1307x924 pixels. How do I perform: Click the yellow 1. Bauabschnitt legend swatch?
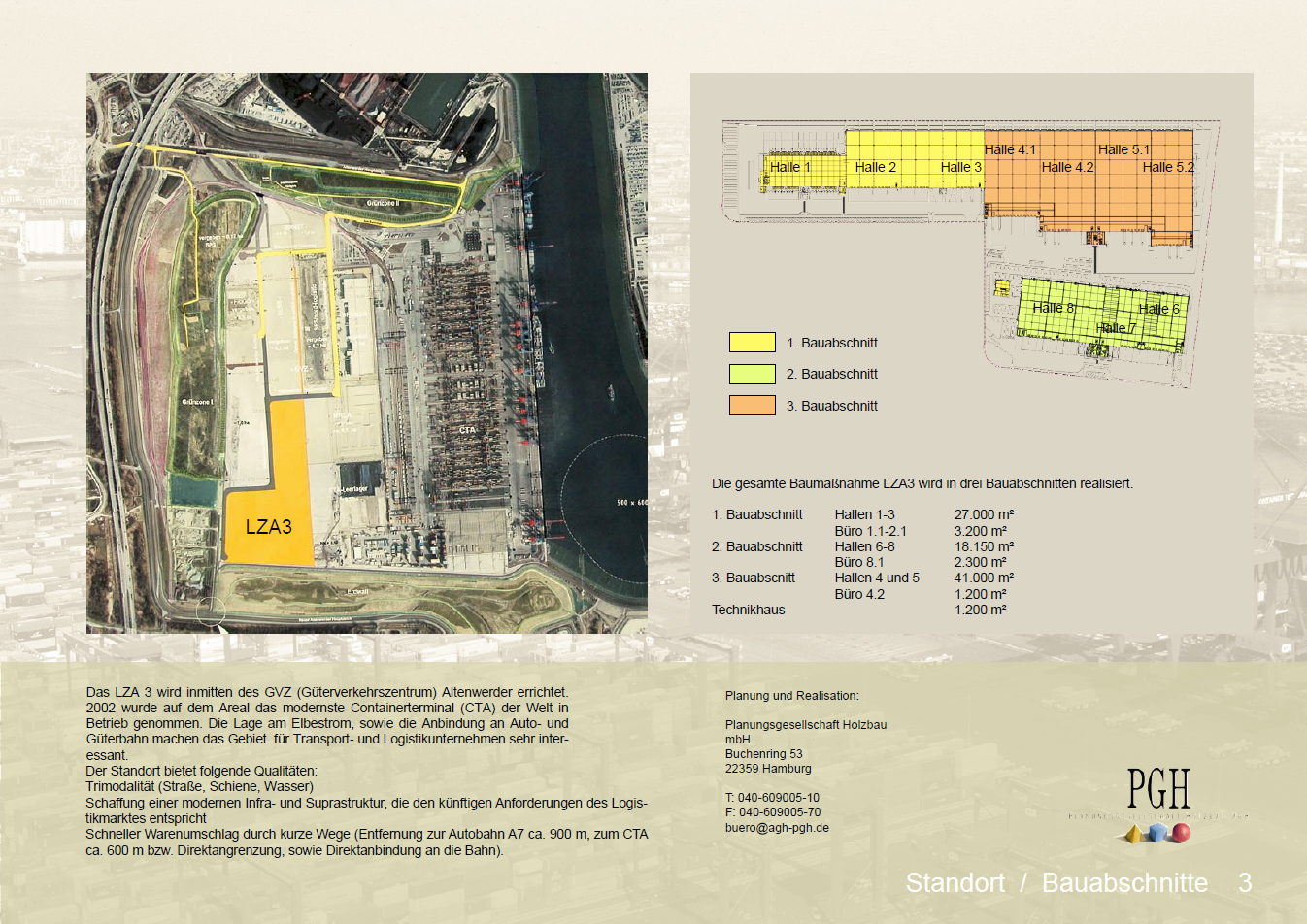pyautogui.click(x=752, y=343)
